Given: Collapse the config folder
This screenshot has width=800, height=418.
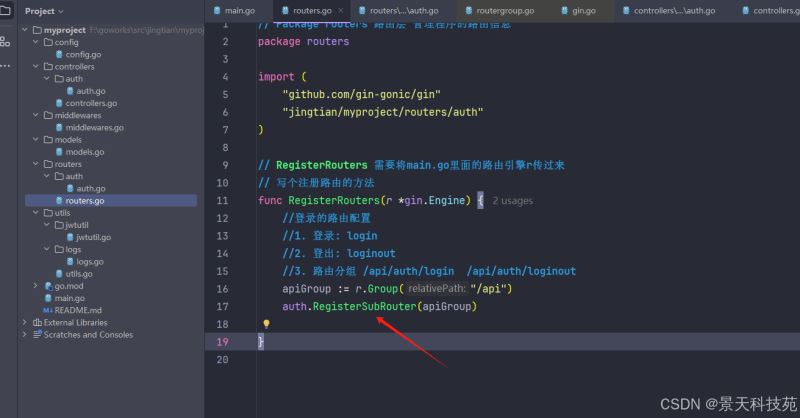Looking at the screenshot, I should pyautogui.click(x=36, y=42).
